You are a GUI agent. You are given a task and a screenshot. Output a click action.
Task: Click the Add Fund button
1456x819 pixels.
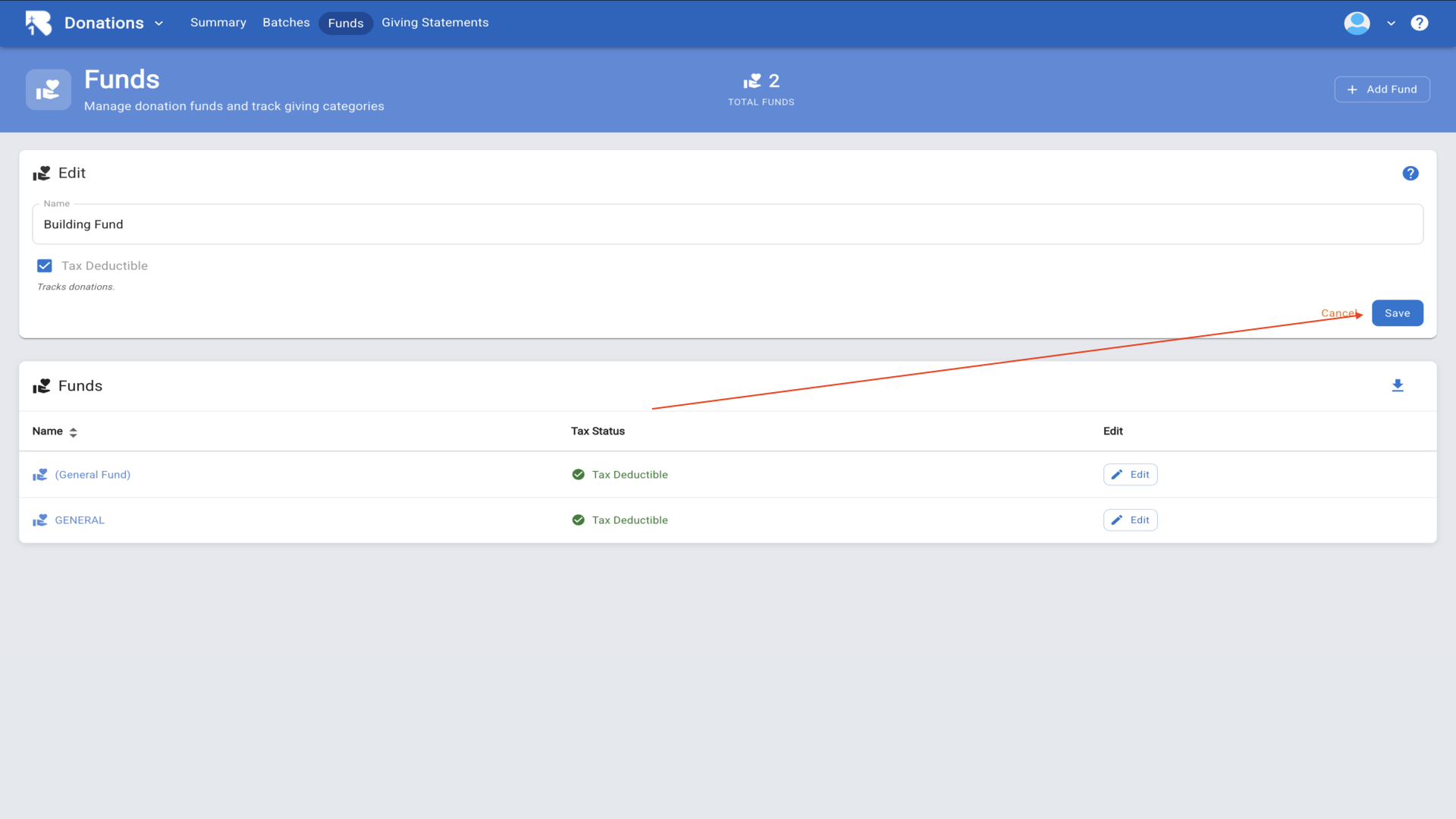pyautogui.click(x=1382, y=89)
